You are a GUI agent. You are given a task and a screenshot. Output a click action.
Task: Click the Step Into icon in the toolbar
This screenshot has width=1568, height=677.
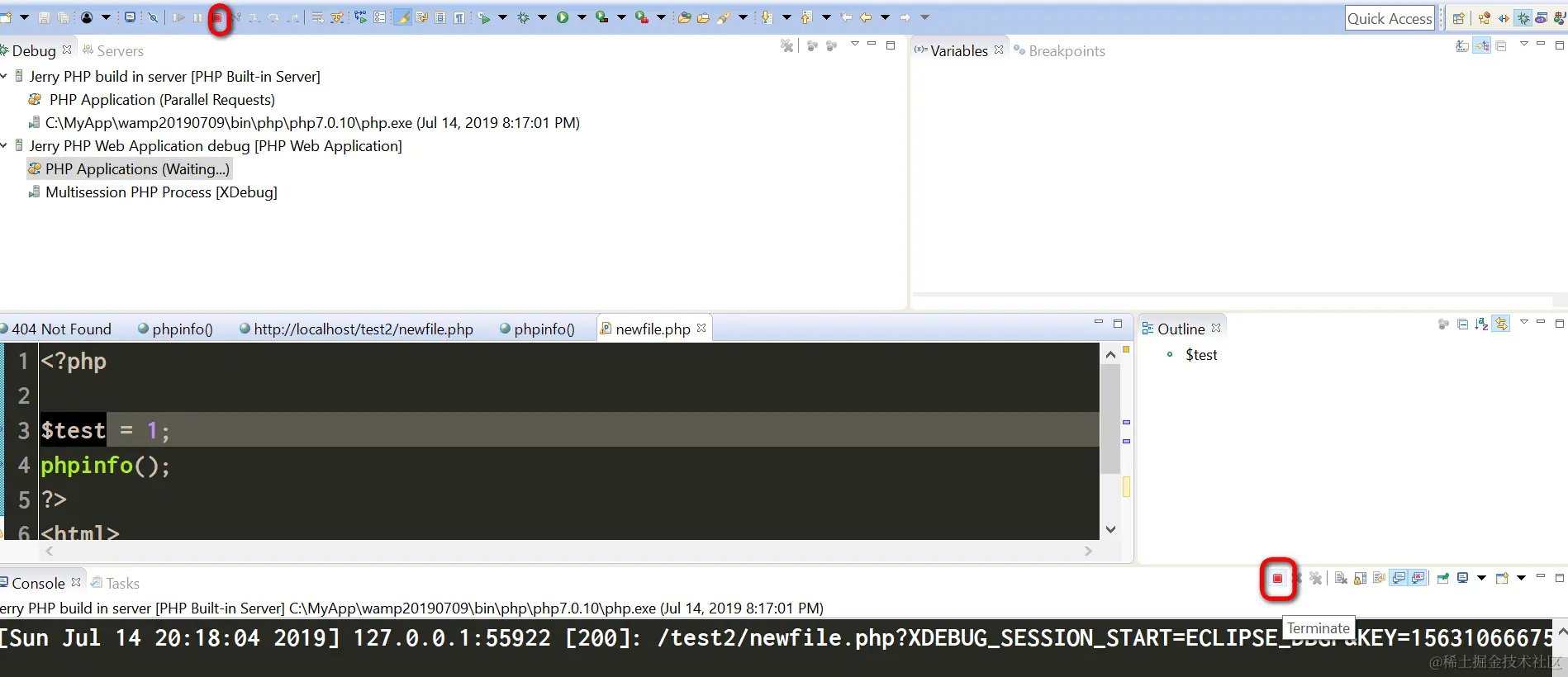click(254, 17)
